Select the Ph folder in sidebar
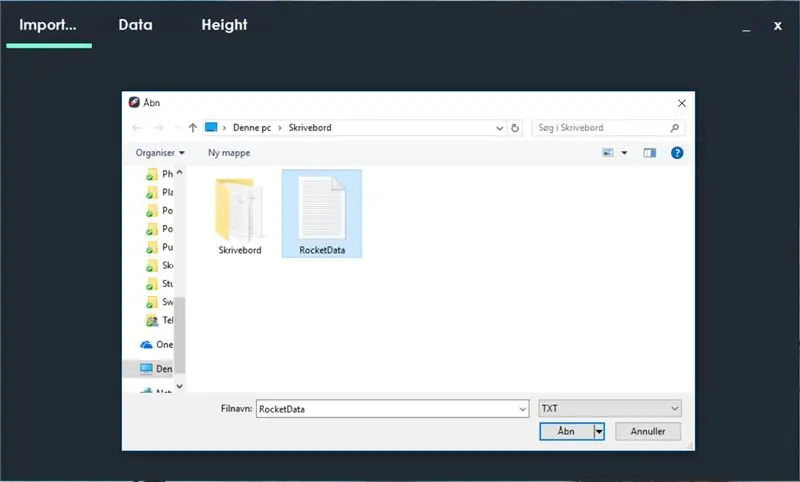 tap(159, 174)
